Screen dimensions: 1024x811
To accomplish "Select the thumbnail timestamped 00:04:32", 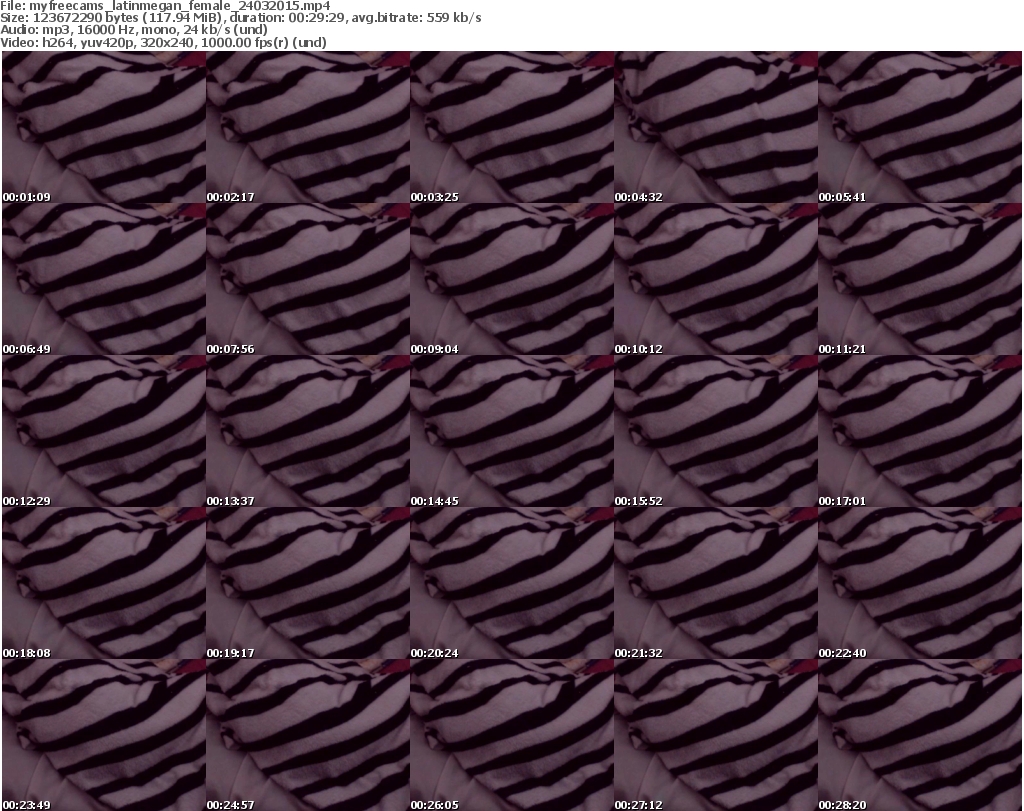I will (716, 127).
